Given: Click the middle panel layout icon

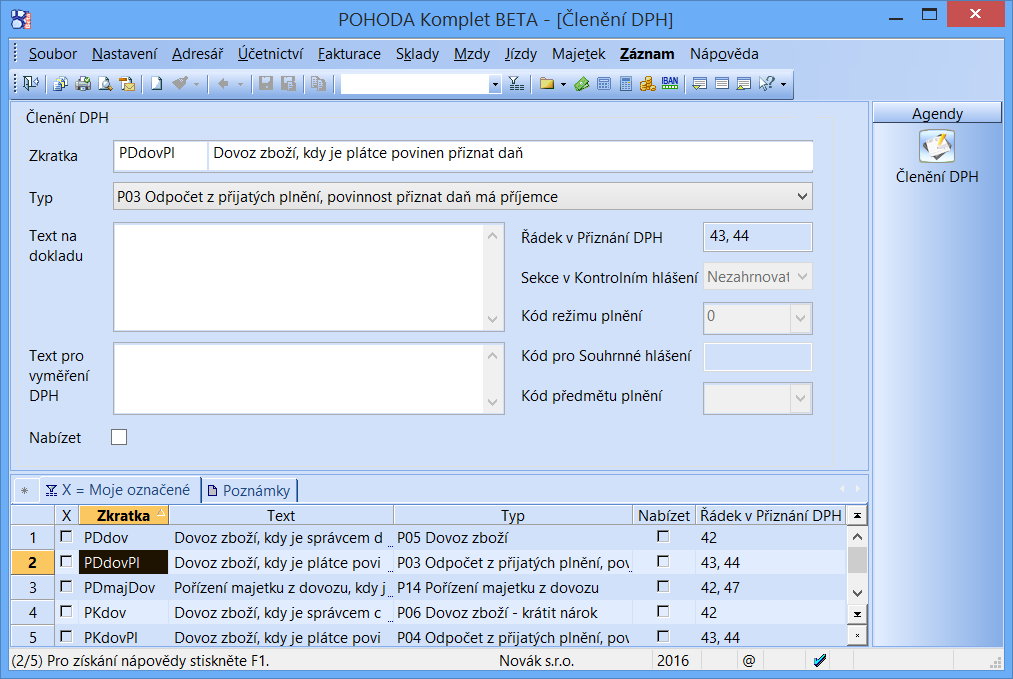Looking at the screenshot, I should click(x=722, y=83).
